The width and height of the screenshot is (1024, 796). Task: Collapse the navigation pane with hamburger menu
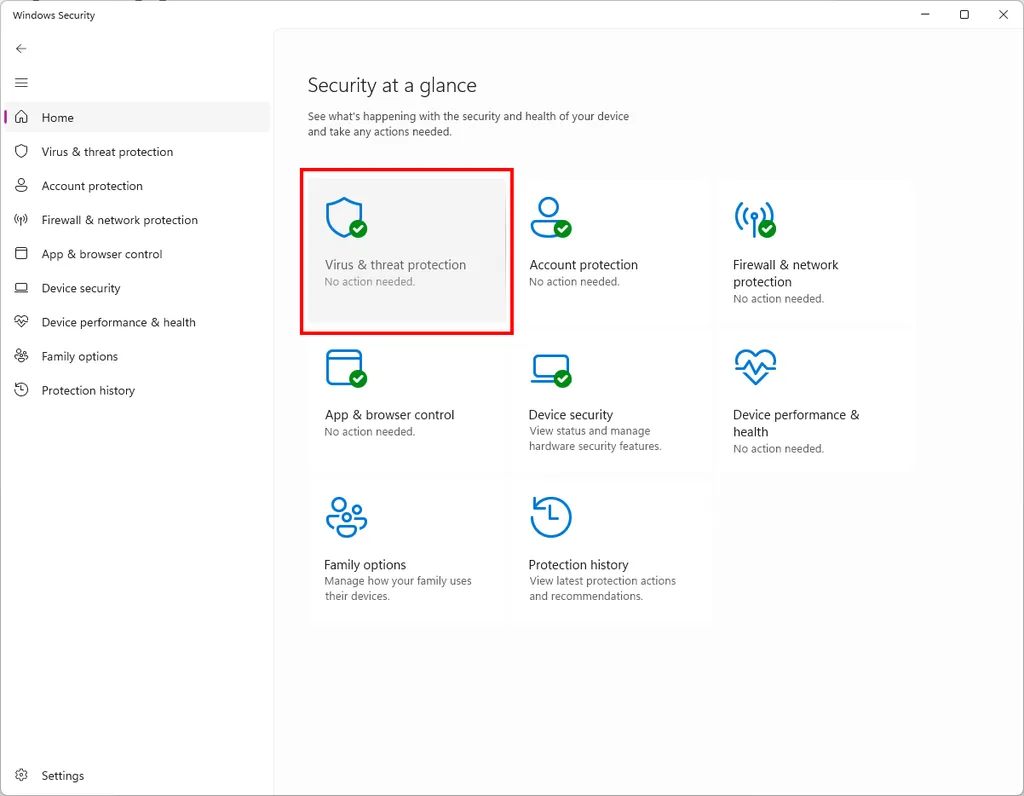coord(21,82)
